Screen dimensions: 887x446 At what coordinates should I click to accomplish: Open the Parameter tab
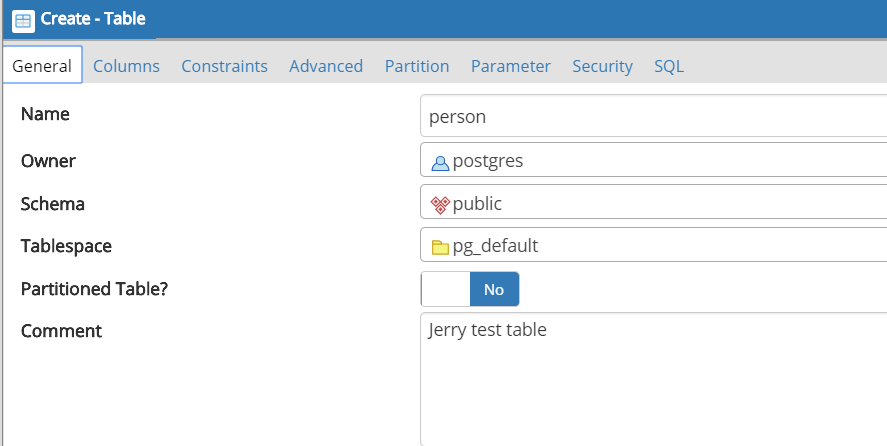pyautogui.click(x=510, y=66)
